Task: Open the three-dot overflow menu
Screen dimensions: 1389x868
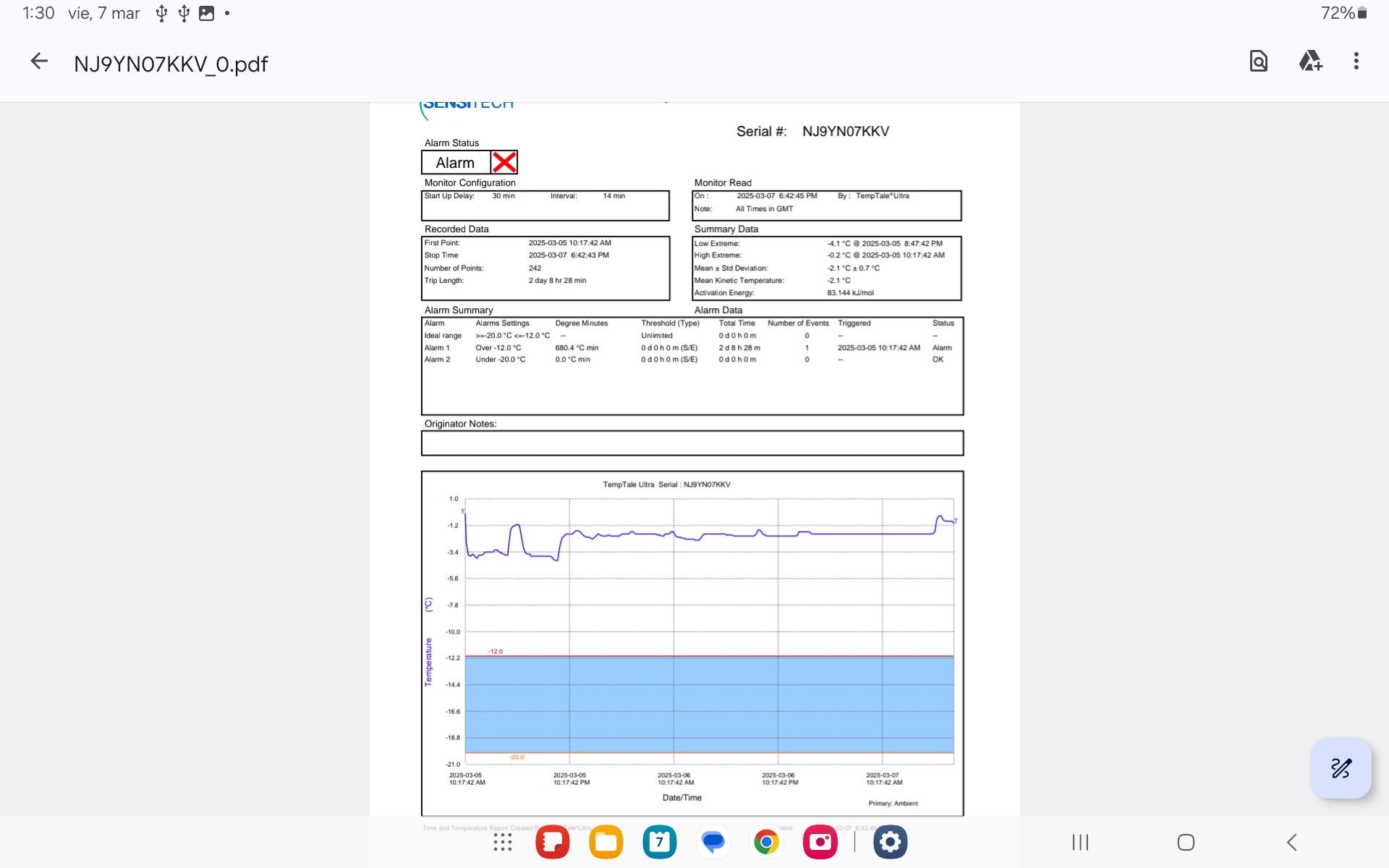Action: (x=1356, y=61)
